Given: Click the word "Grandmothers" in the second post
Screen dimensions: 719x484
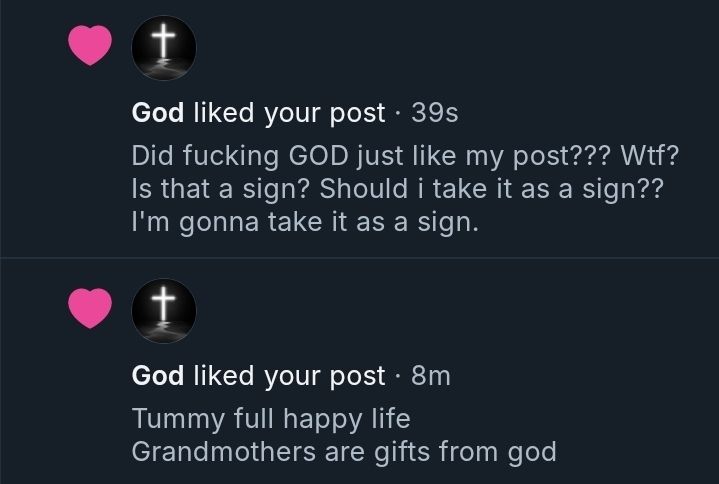Looking at the screenshot, I should click(x=222, y=450).
